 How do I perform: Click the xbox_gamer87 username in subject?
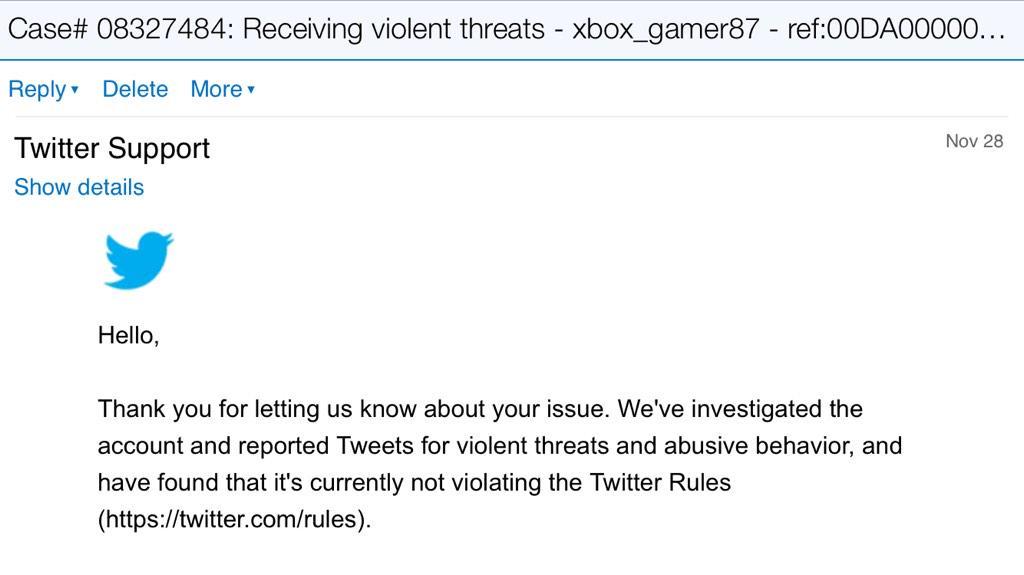pos(665,29)
